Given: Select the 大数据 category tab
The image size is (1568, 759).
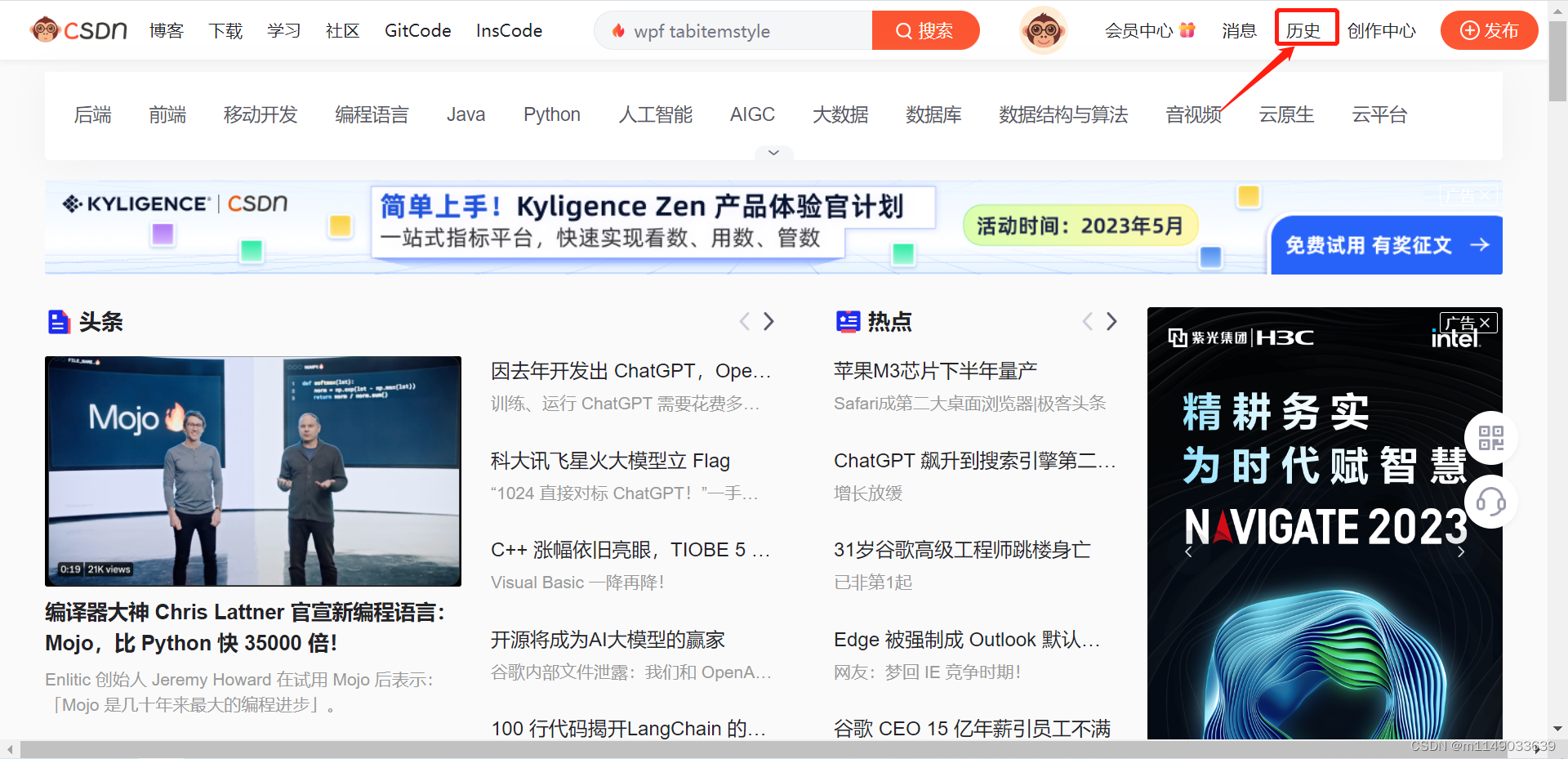Looking at the screenshot, I should (x=840, y=114).
